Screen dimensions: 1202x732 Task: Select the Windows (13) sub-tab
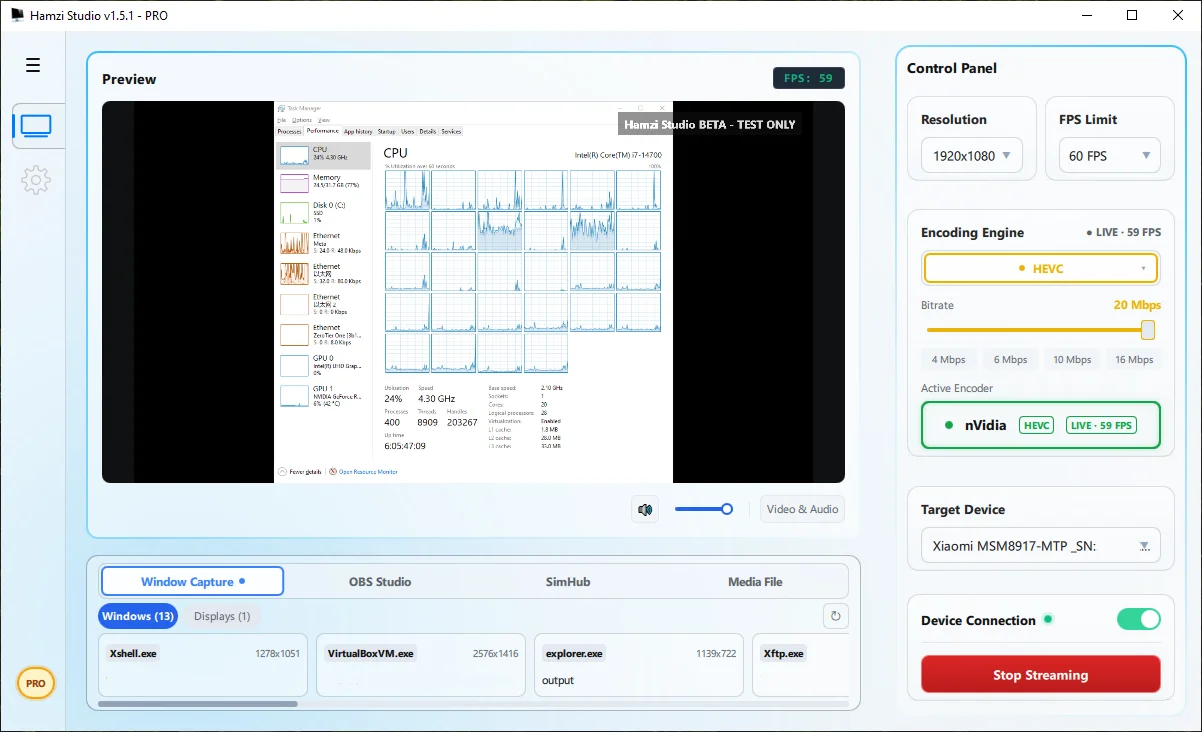click(138, 616)
